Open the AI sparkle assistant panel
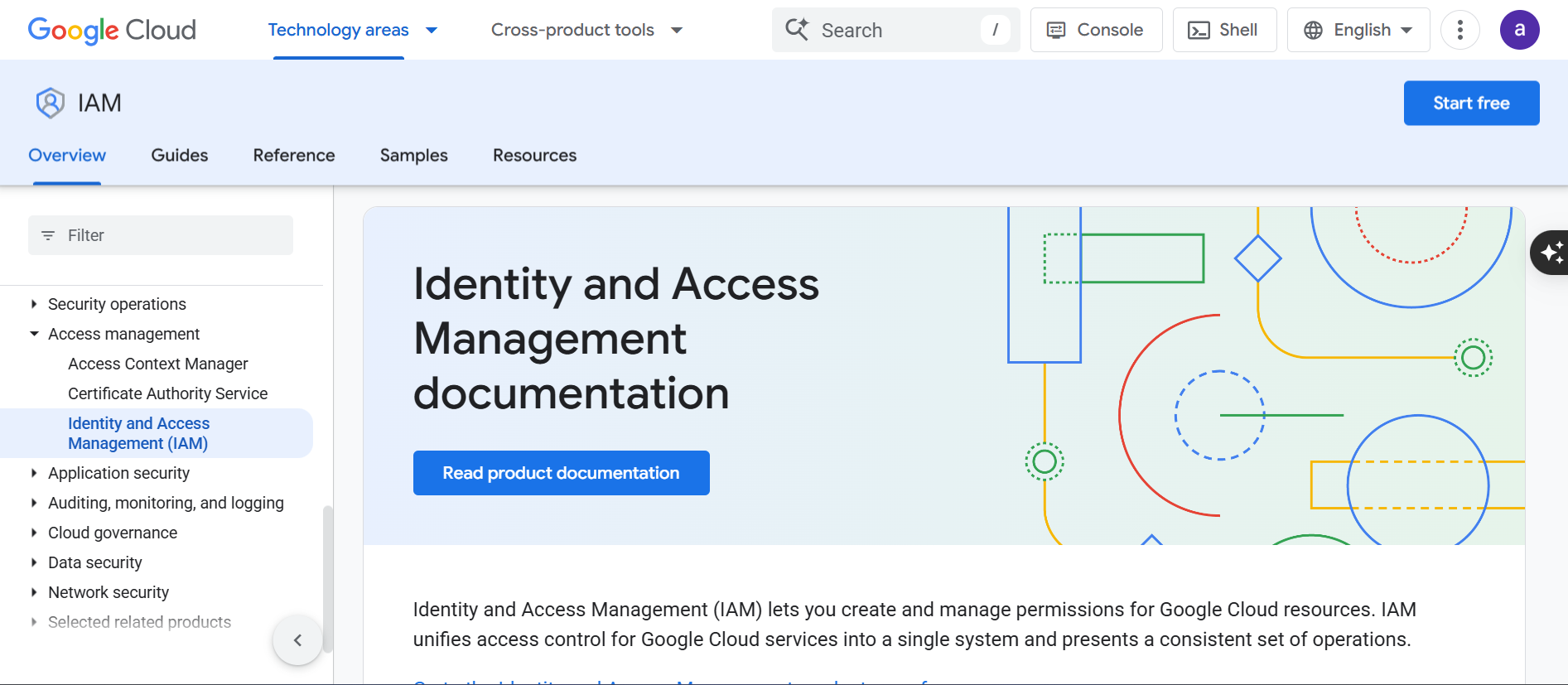This screenshot has width=1568, height=685. (1551, 253)
